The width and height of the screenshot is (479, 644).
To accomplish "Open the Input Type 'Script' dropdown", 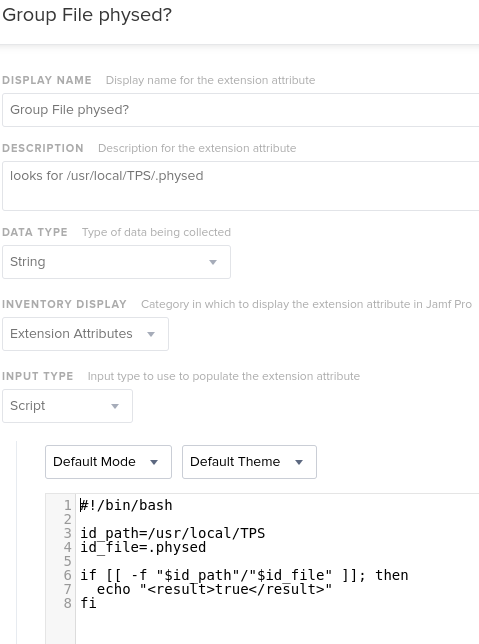I will [67, 406].
